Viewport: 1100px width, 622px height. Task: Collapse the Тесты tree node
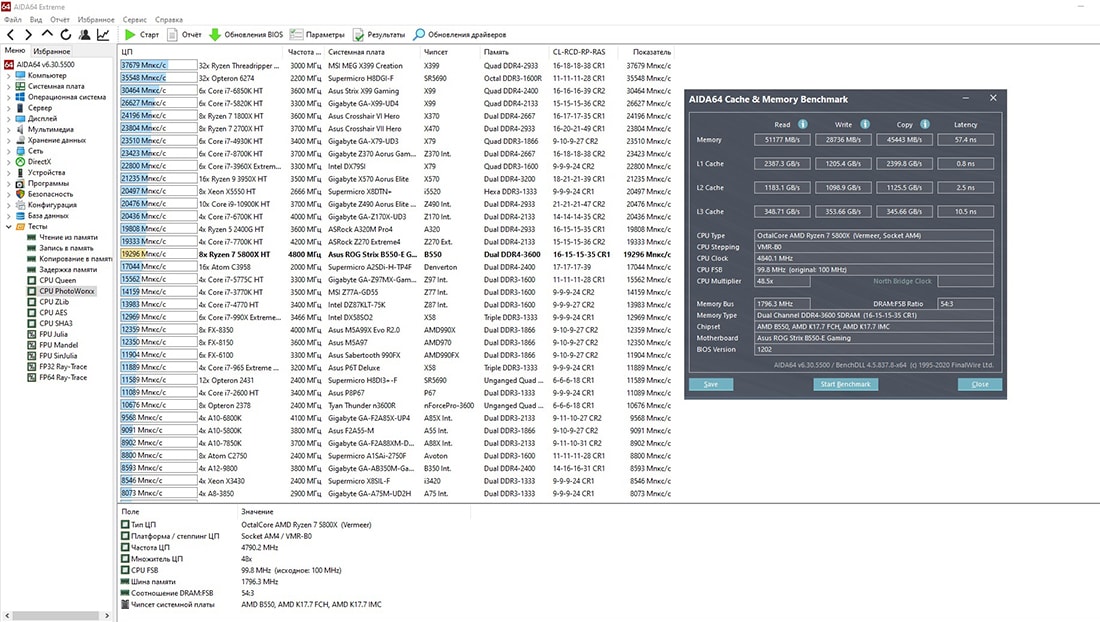click(x=9, y=227)
